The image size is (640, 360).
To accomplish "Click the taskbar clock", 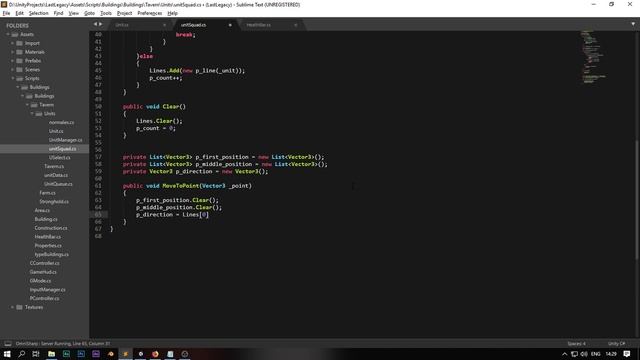I will click(x=611, y=354).
